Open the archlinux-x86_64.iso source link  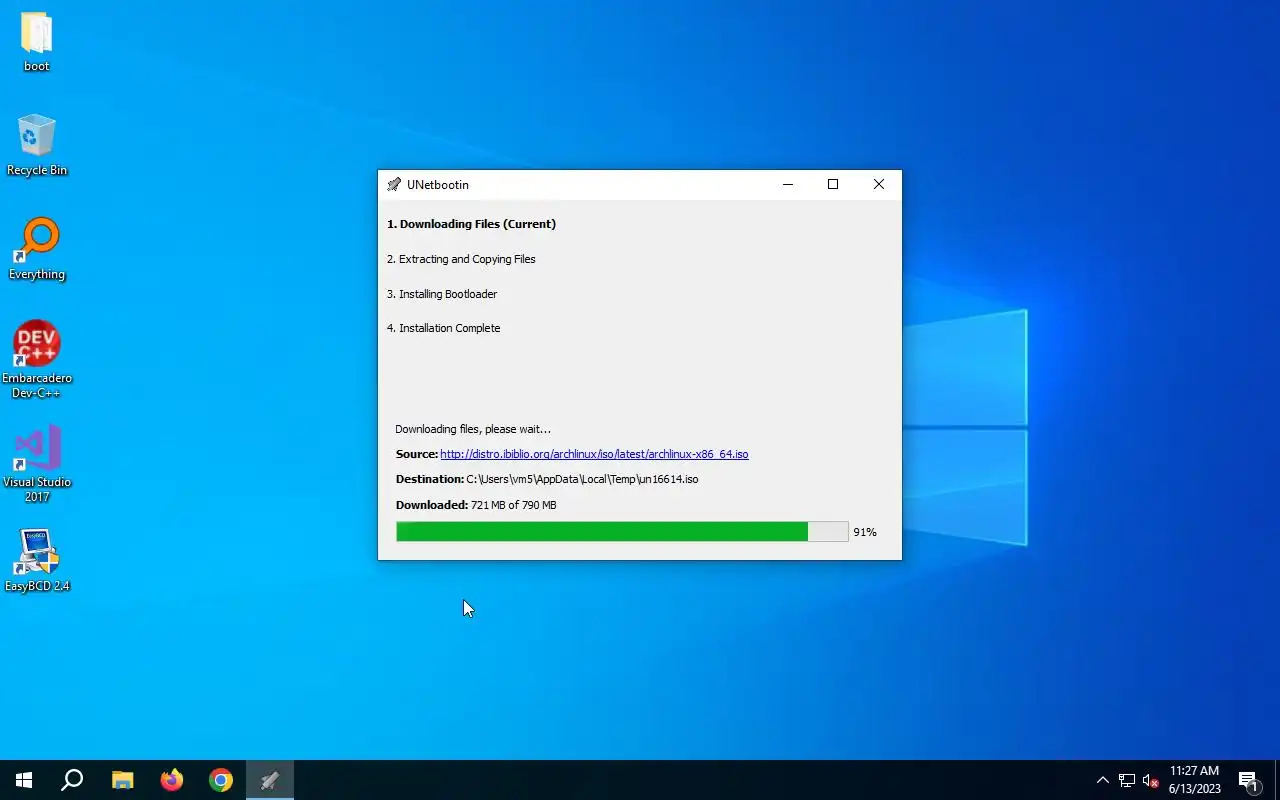click(594, 454)
